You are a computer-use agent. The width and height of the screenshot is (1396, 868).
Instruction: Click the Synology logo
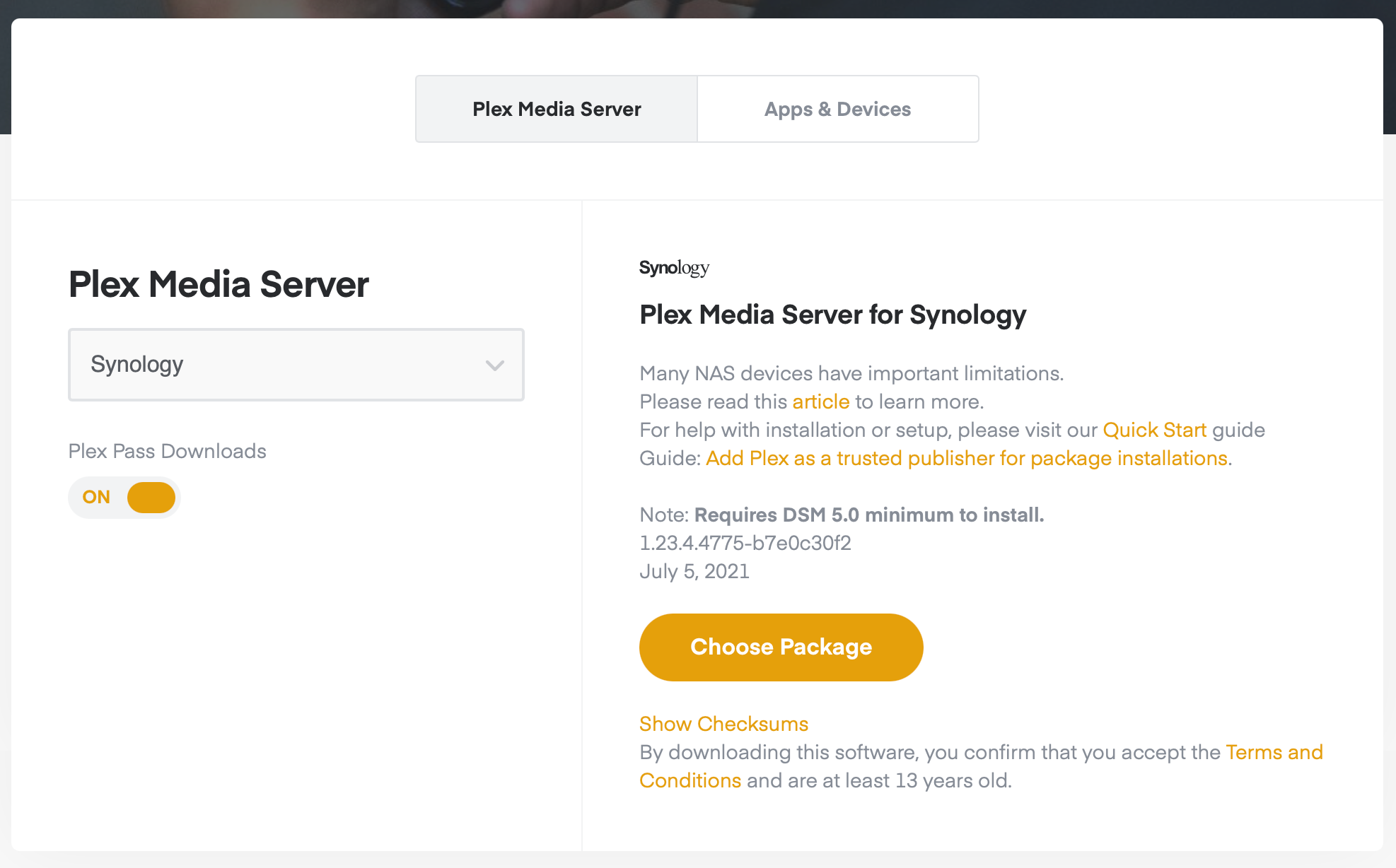[674, 268]
